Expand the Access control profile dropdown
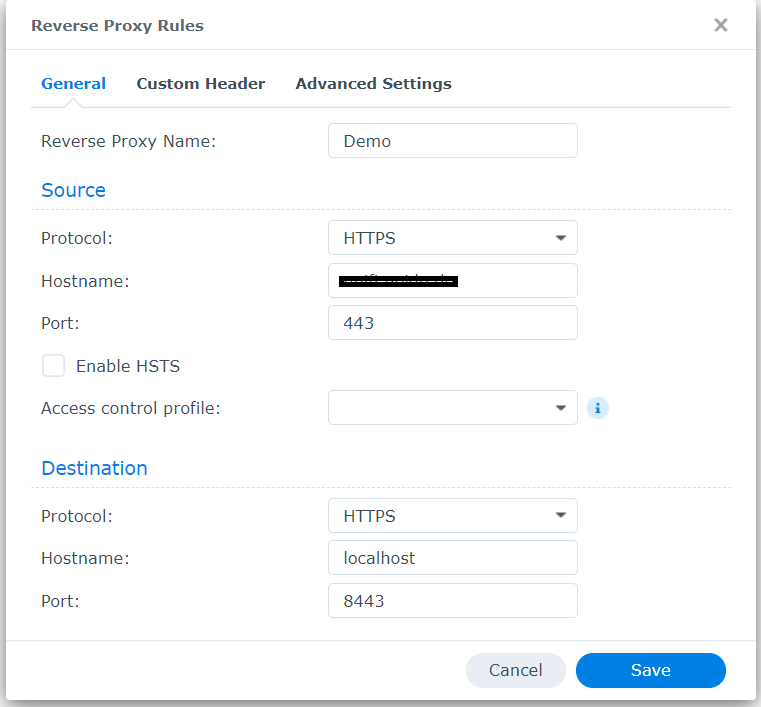Viewport: 761px width, 707px height. click(452, 408)
